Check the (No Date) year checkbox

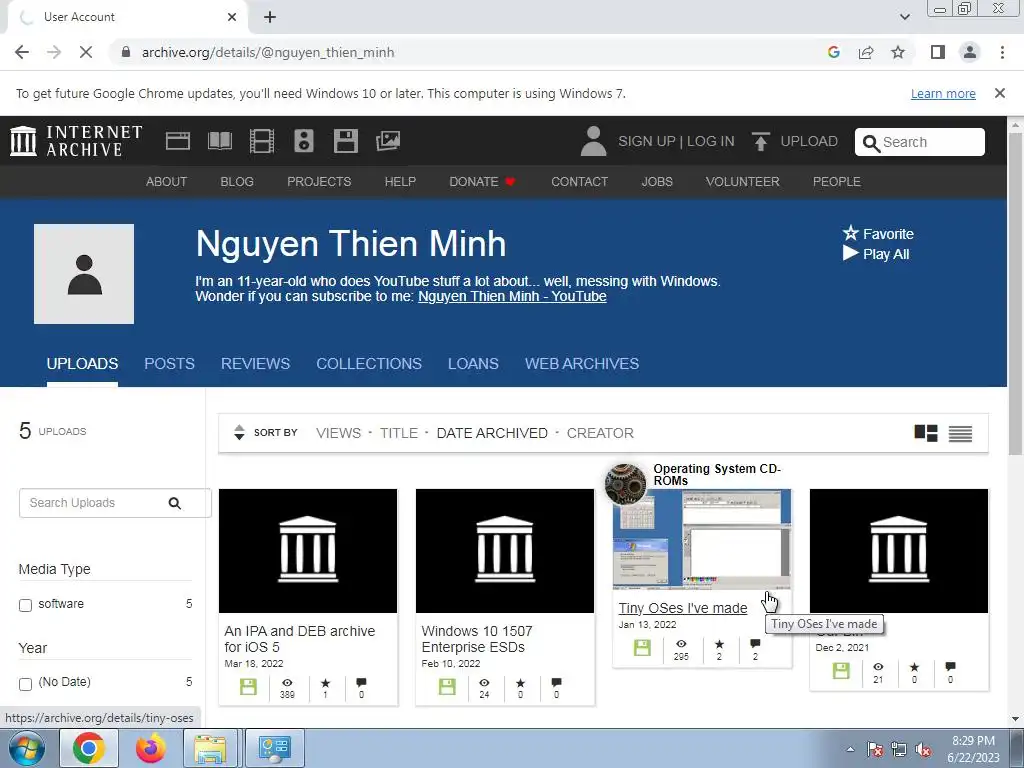pyautogui.click(x=25, y=684)
